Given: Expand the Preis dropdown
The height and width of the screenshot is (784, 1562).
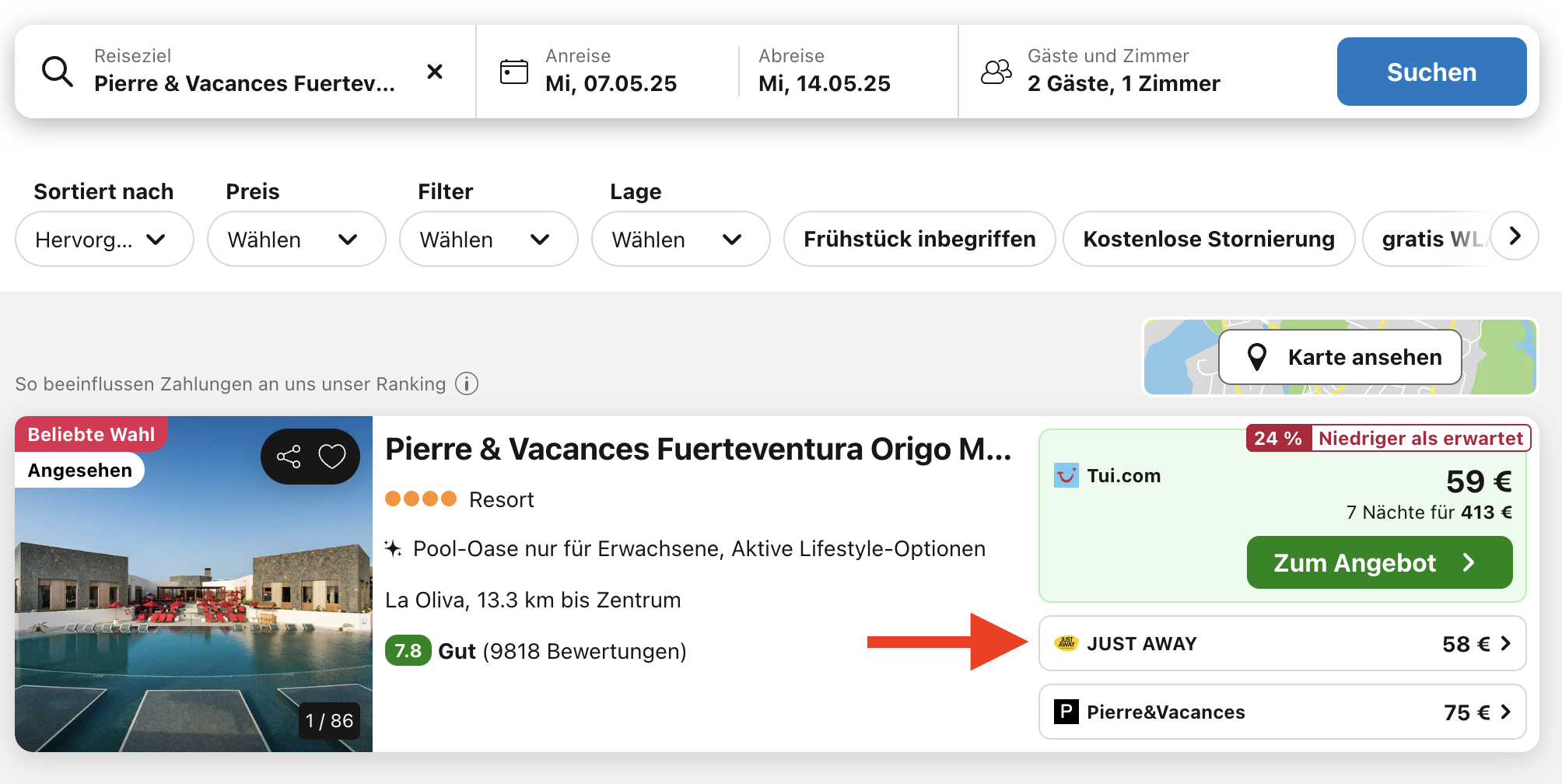Looking at the screenshot, I should click(x=296, y=239).
